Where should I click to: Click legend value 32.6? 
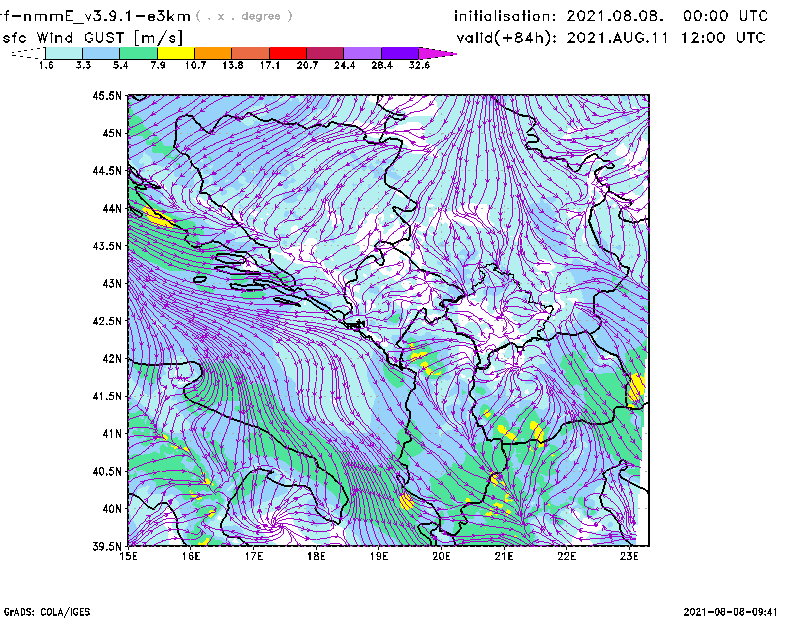419,65
